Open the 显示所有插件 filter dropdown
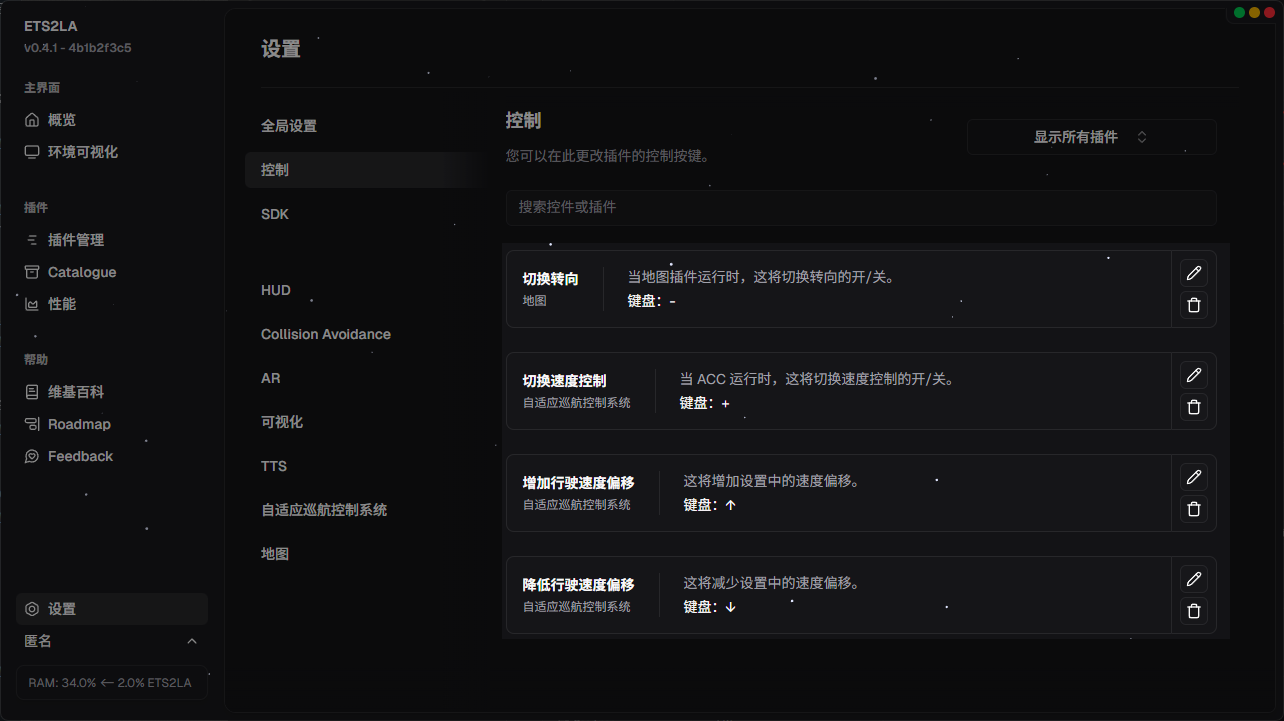Image resolution: width=1284 pixels, height=721 pixels. (x=1091, y=137)
